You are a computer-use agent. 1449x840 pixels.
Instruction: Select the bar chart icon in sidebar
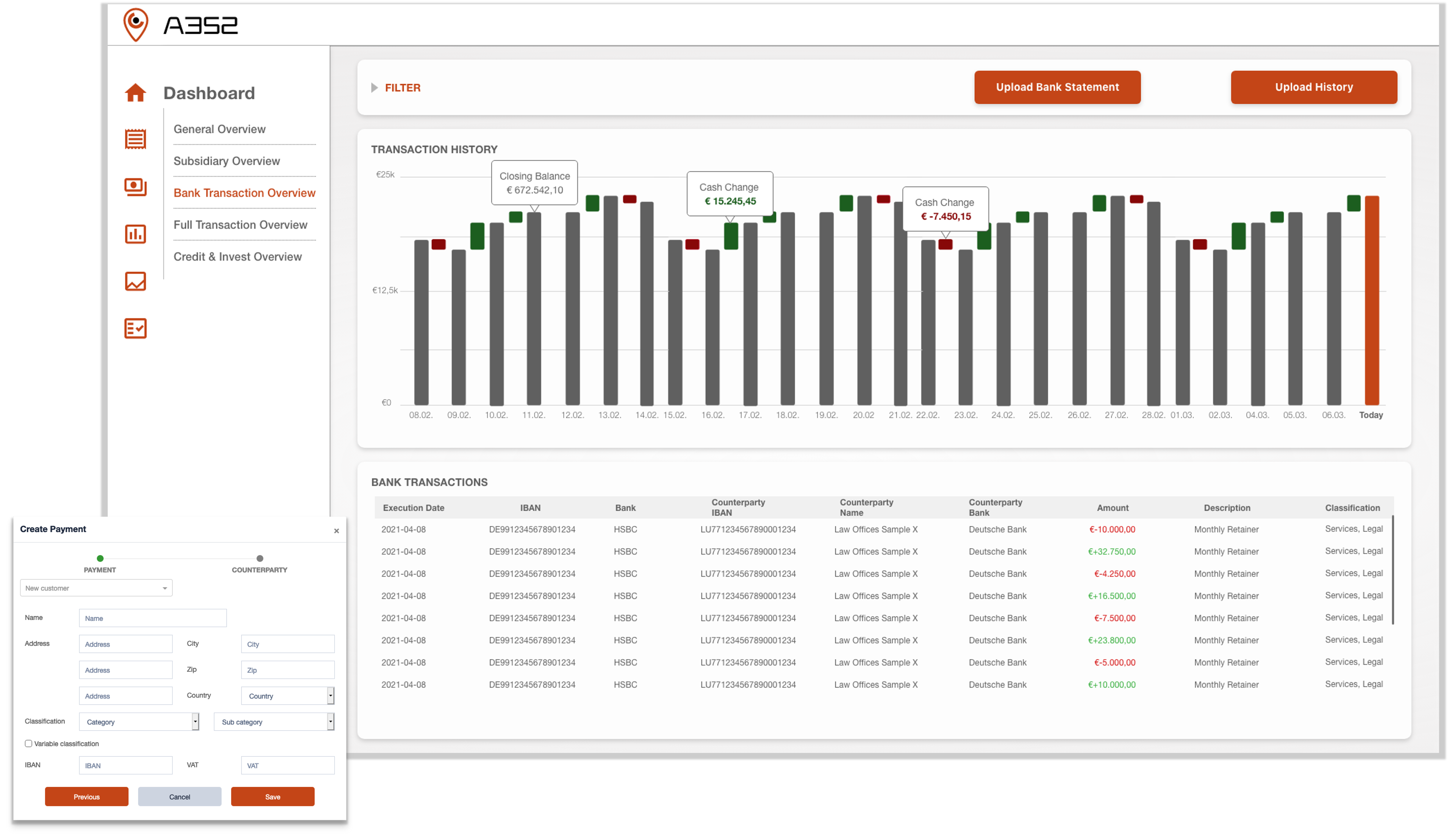135,234
